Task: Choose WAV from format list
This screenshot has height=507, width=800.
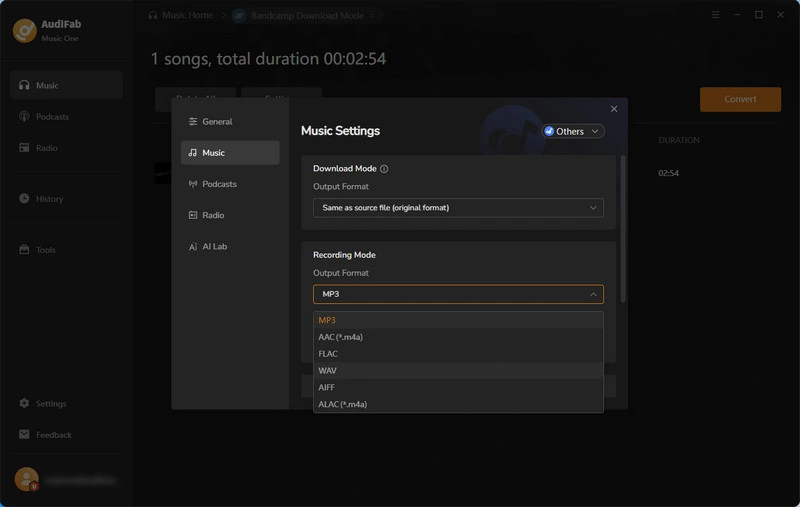Action: (458, 370)
